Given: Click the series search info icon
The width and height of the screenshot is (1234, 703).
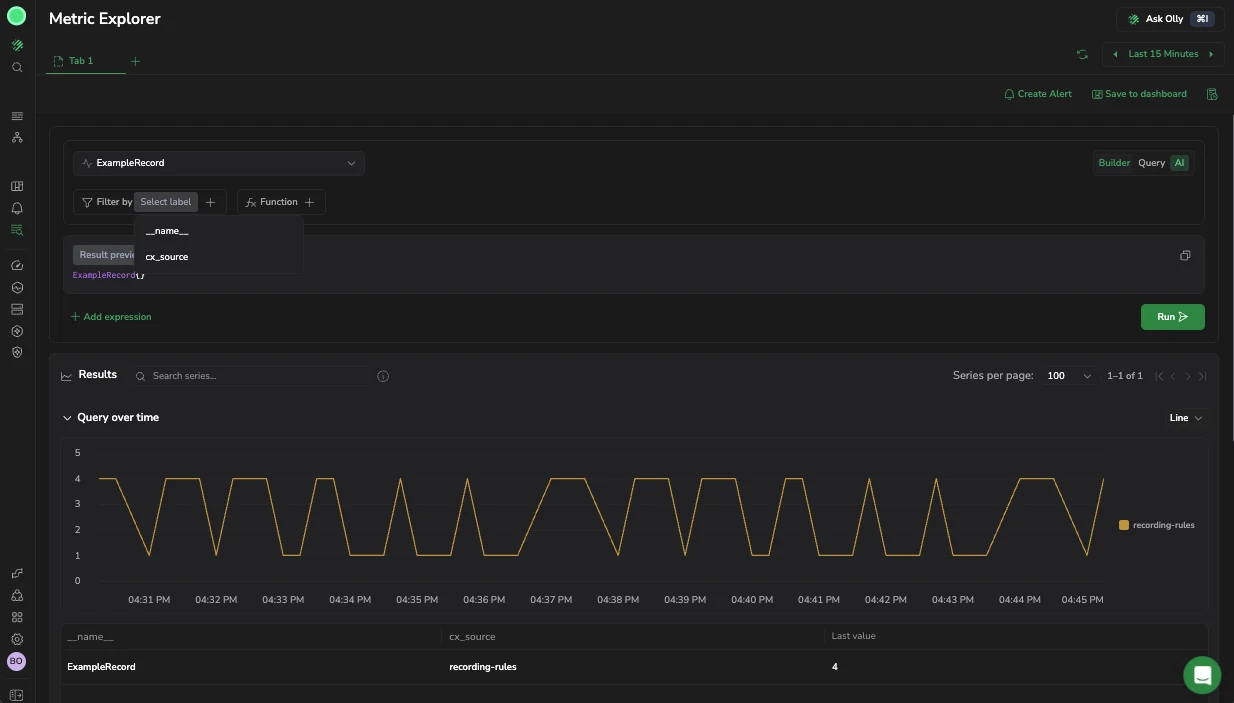Looking at the screenshot, I should (383, 376).
